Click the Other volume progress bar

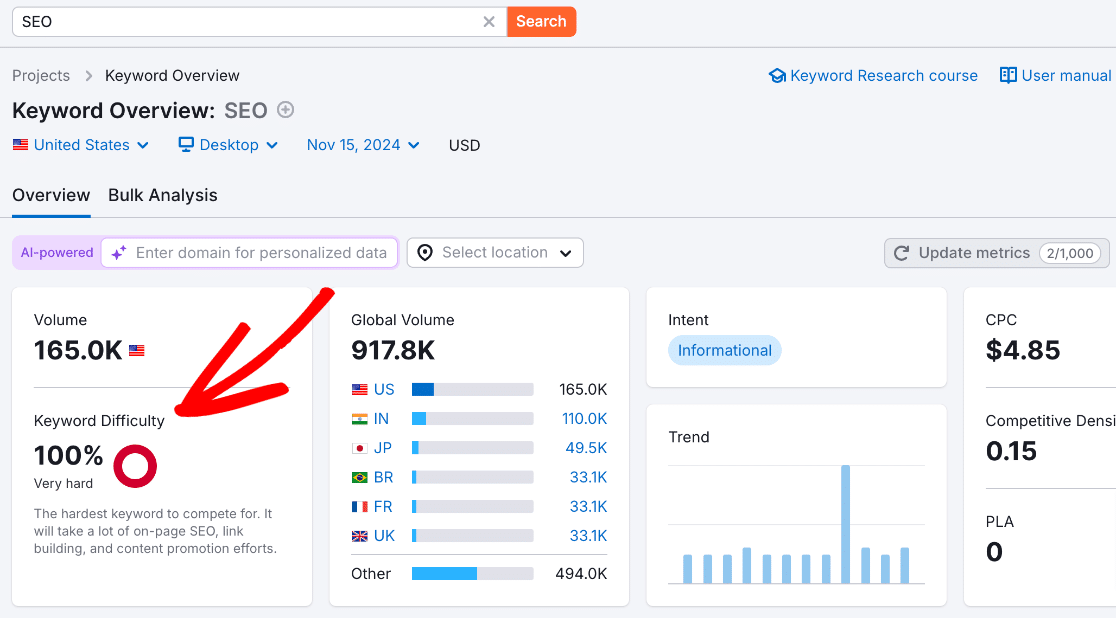tap(472, 574)
